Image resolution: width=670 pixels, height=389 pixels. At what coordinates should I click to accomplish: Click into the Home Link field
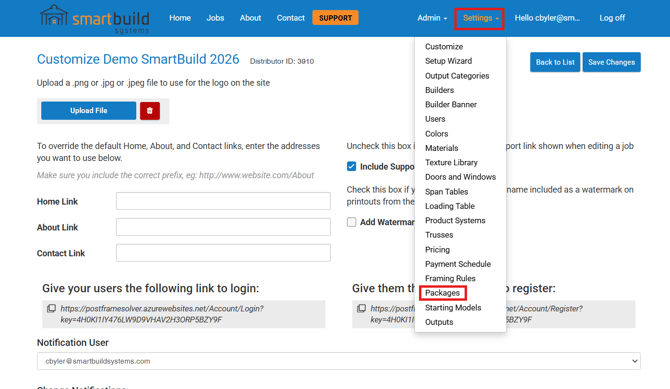tap(223, 201)
